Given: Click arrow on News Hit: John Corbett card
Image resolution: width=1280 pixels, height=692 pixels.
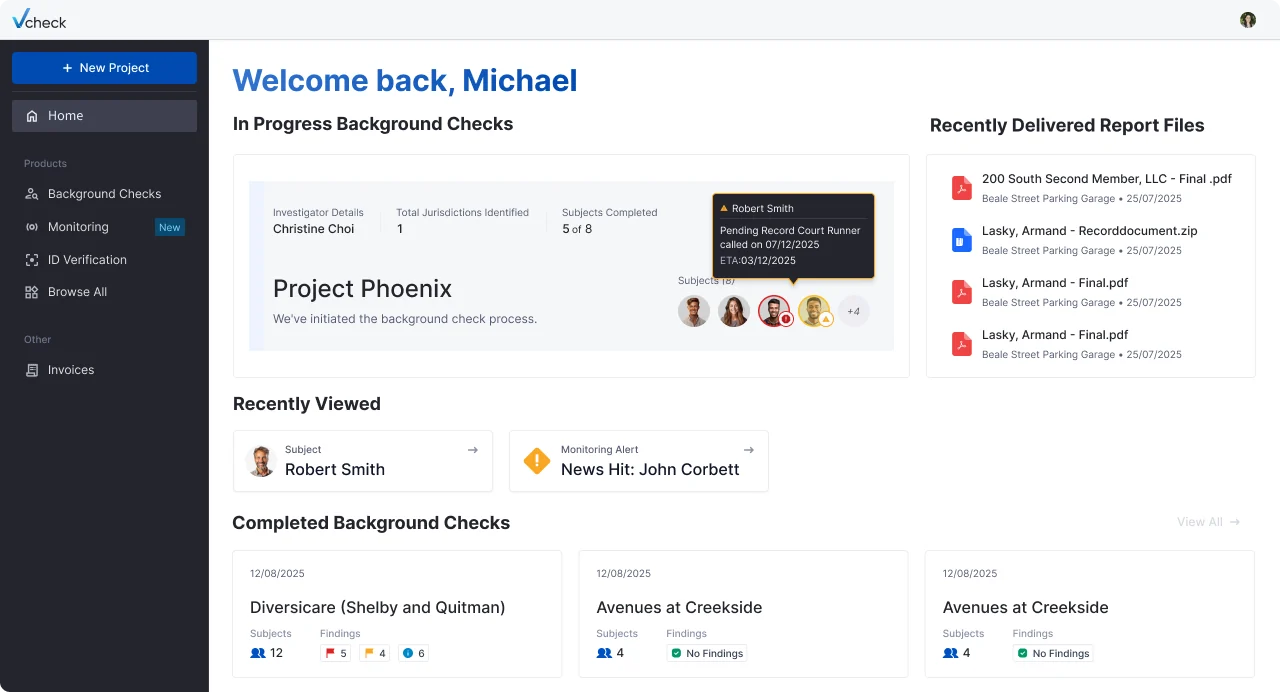Looking at the screenshot, I should [x=749, y=450].
